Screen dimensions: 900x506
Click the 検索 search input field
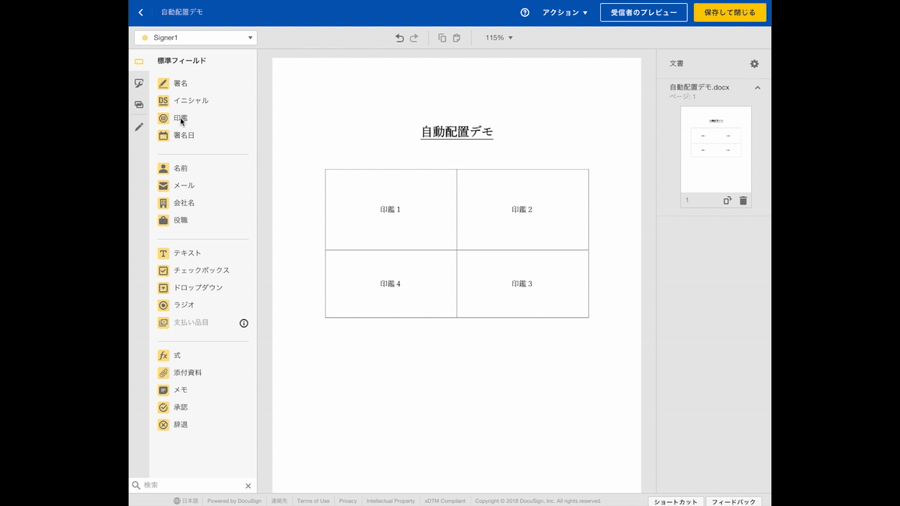tap(192, 485)
